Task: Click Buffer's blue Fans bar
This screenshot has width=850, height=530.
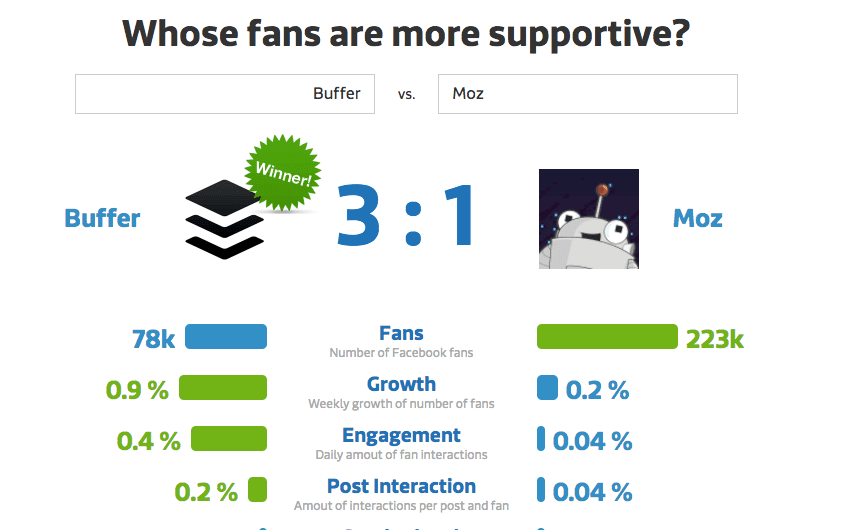Action: (x=226, y=337)
